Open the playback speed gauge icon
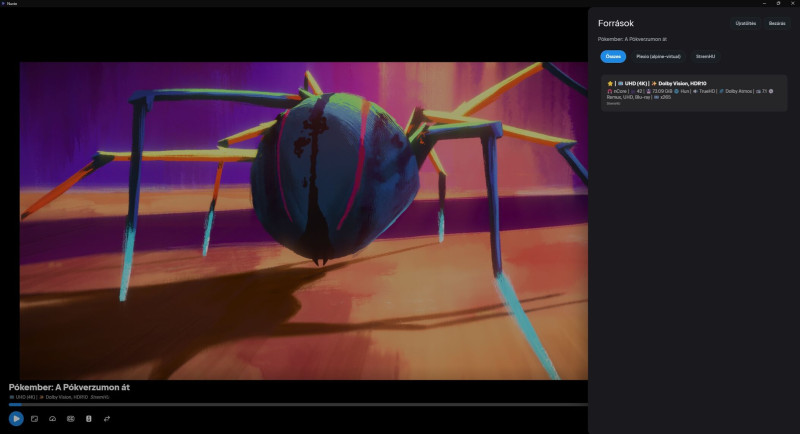This screenshot has width=800, height=434. (x=53, y=419)
